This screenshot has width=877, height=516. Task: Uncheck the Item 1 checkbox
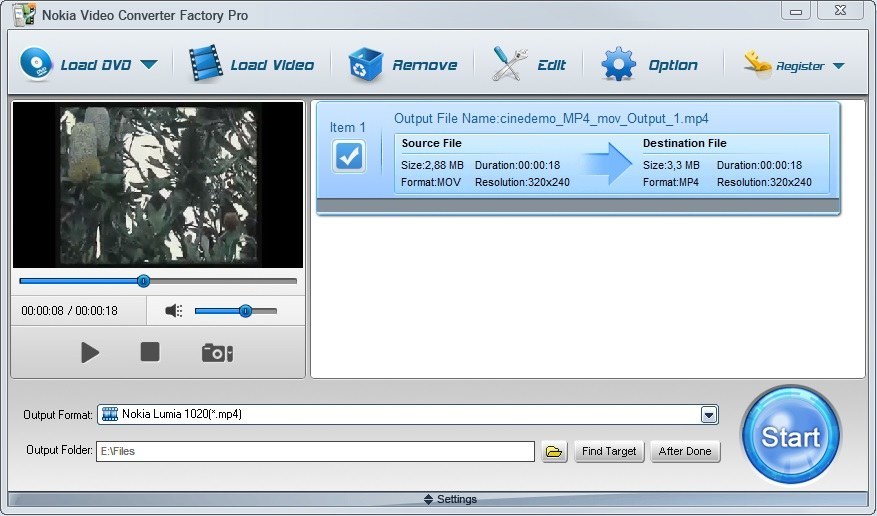pyautogui.click(x=349, y=156)
